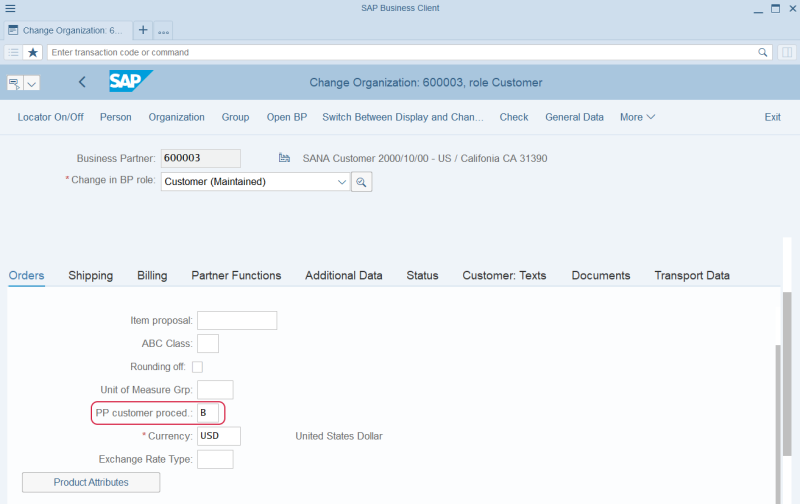Viewport: 800px width, 504px height.
Task: Select the Change Organization browser tab
Action: click(68, 30)
